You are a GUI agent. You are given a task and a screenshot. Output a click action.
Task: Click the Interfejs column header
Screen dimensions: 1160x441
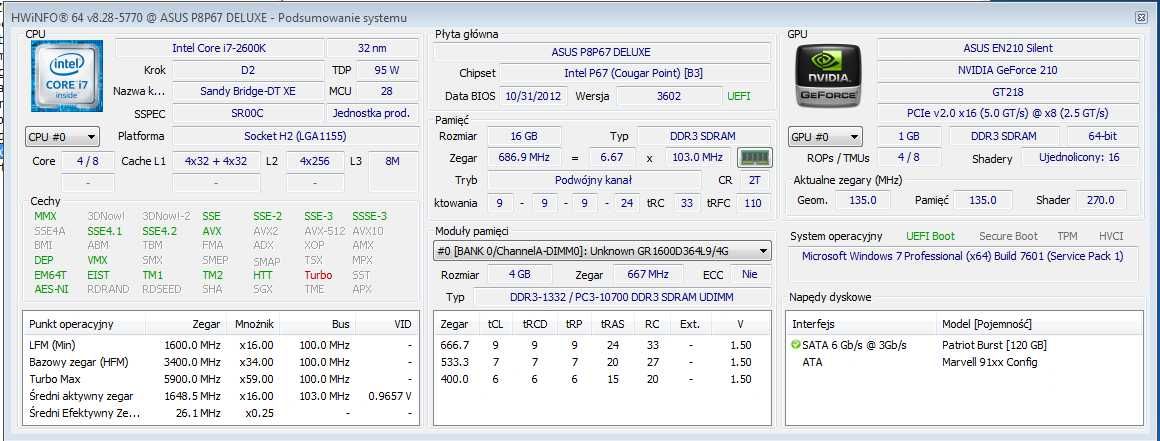point(861,324)
